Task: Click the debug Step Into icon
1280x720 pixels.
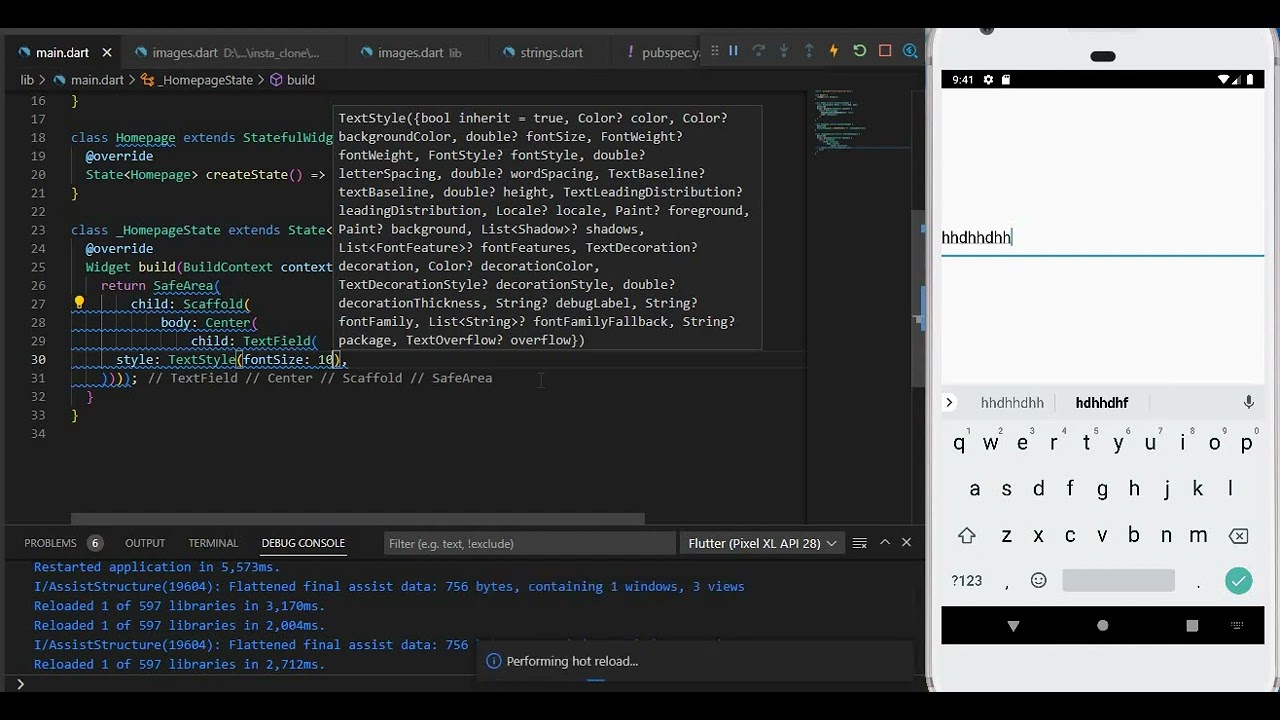Action: (784, 51)
